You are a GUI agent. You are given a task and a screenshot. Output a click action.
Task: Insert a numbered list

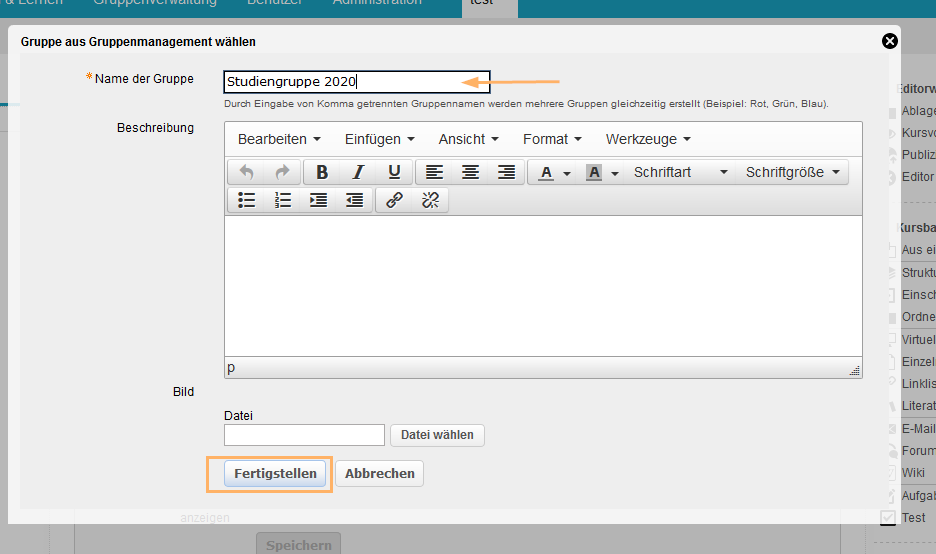[282, 200]
